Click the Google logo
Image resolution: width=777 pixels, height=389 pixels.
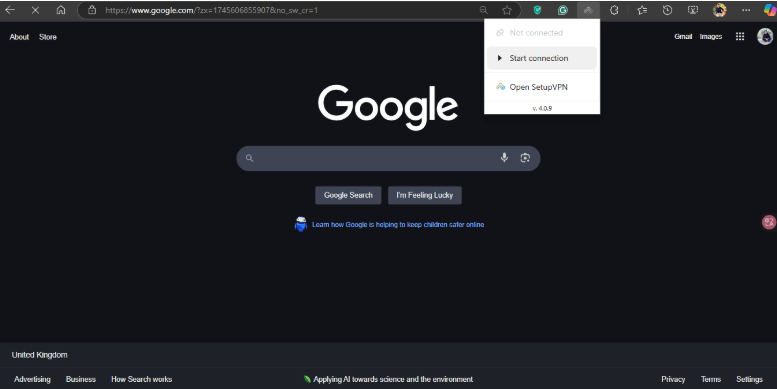388,107
